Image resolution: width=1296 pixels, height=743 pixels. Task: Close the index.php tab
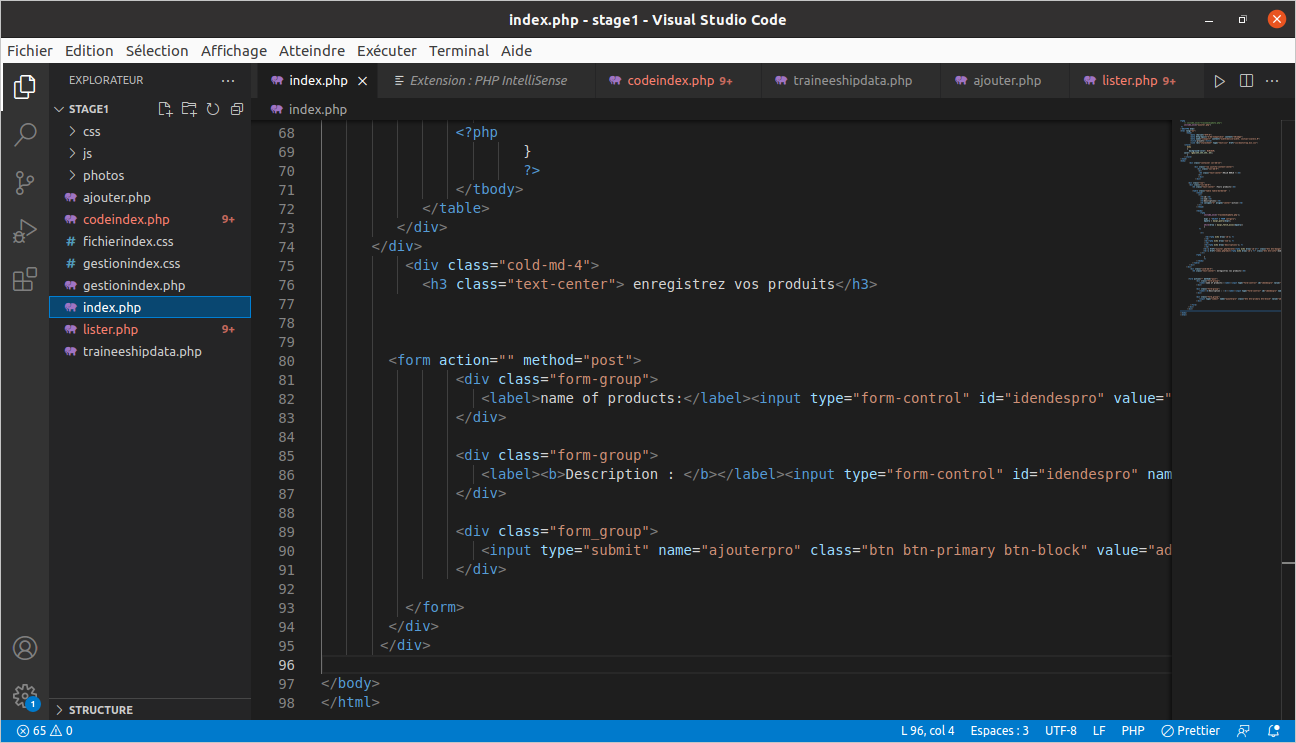[362, 81]
